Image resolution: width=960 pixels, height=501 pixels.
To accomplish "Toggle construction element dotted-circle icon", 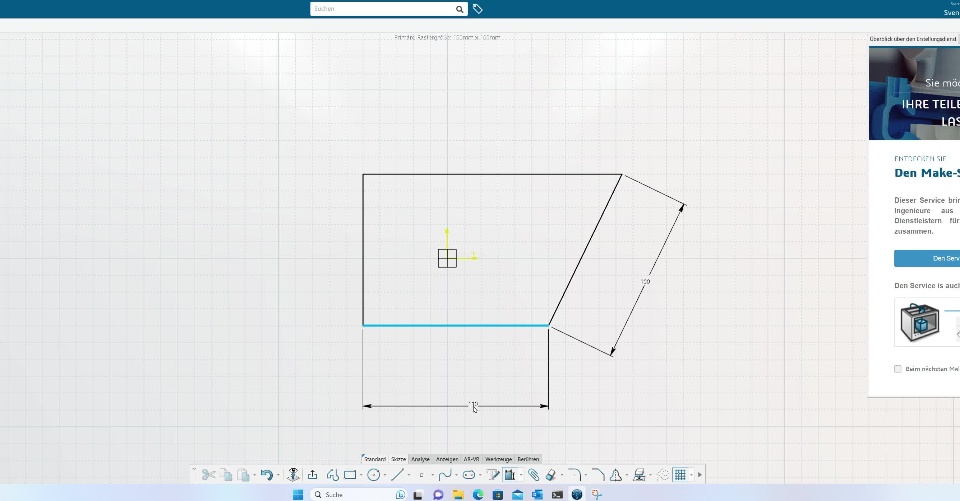I will pyautogui.click(x=663, y=475).
